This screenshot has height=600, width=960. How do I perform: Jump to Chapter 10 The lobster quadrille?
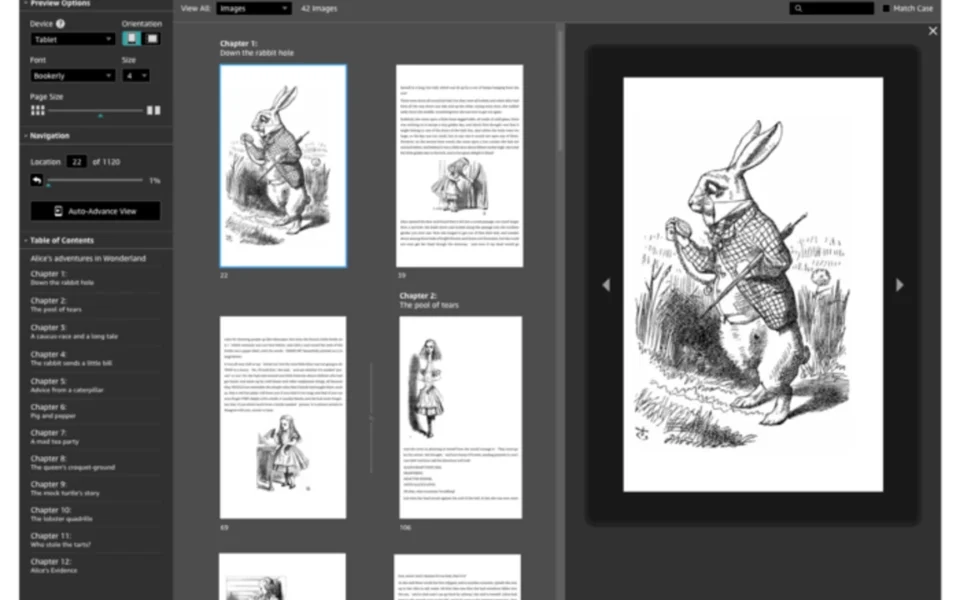coord(61,514)
